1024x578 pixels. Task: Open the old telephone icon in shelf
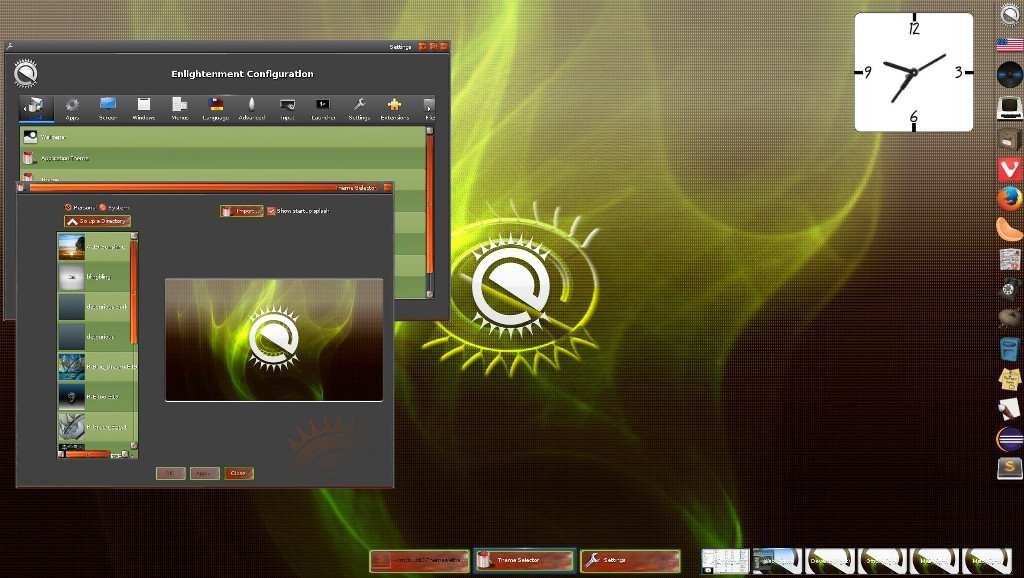point(1010,289)
